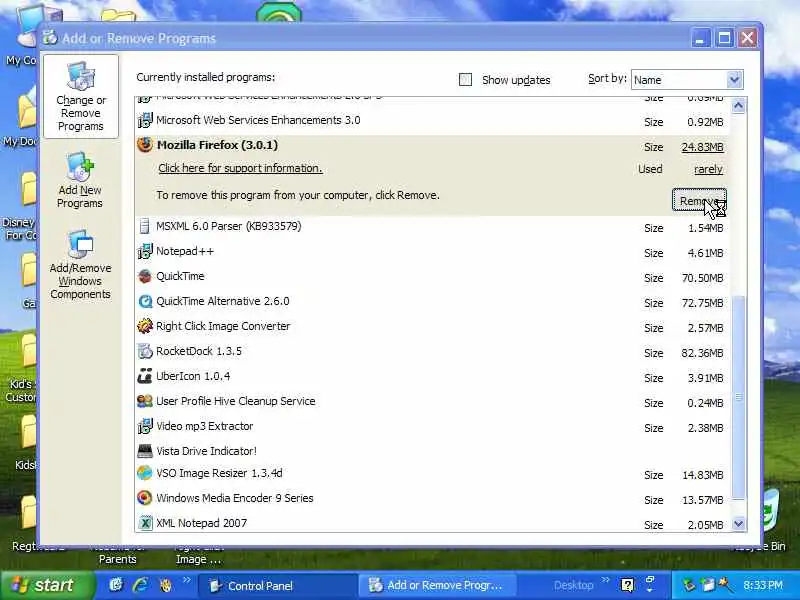Select XML Notepad 2007 entry
The height and width of the screenshot is (600, 800).
[432, 523]
